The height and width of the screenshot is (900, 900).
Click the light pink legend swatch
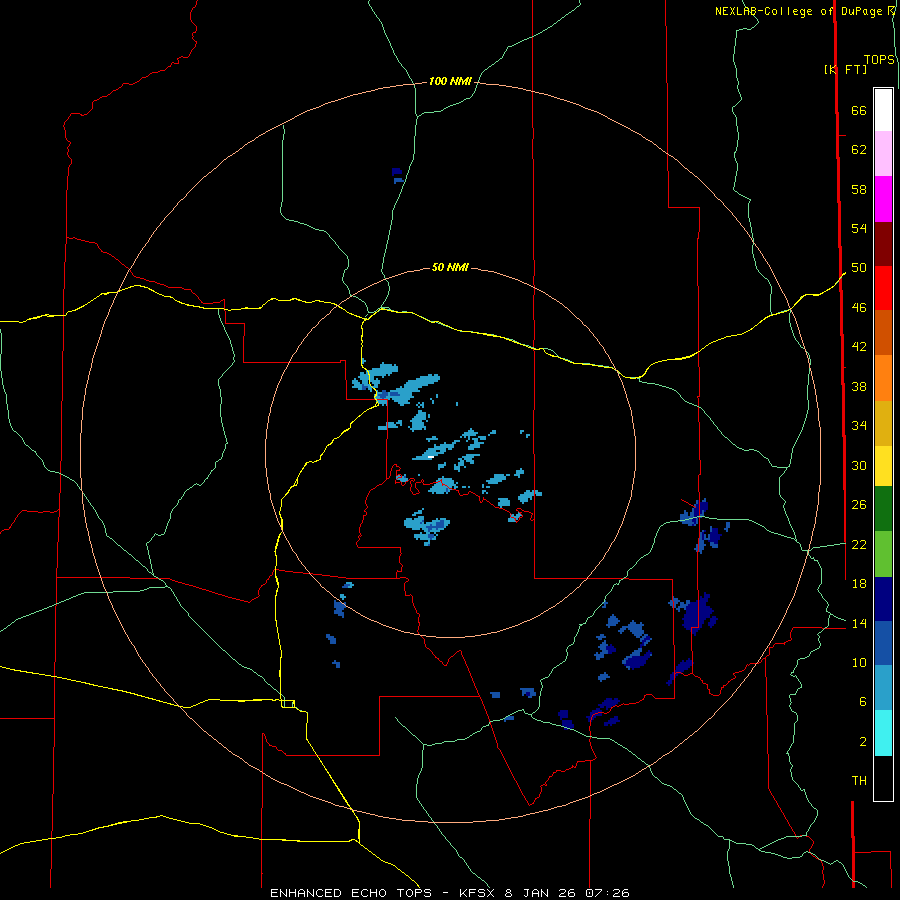point(883,154)
